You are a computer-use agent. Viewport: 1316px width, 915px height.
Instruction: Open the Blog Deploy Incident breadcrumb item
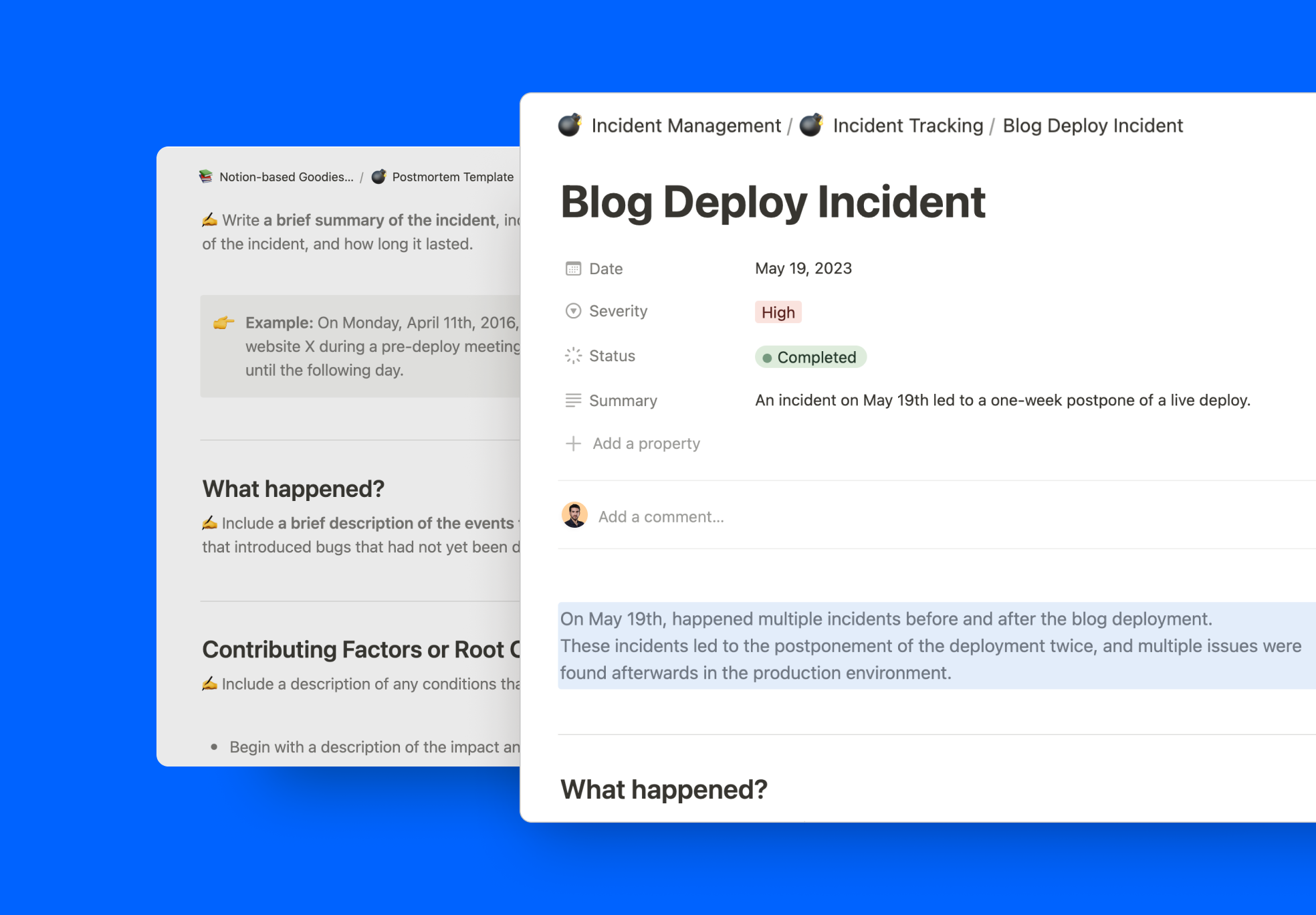(1093, 126)
